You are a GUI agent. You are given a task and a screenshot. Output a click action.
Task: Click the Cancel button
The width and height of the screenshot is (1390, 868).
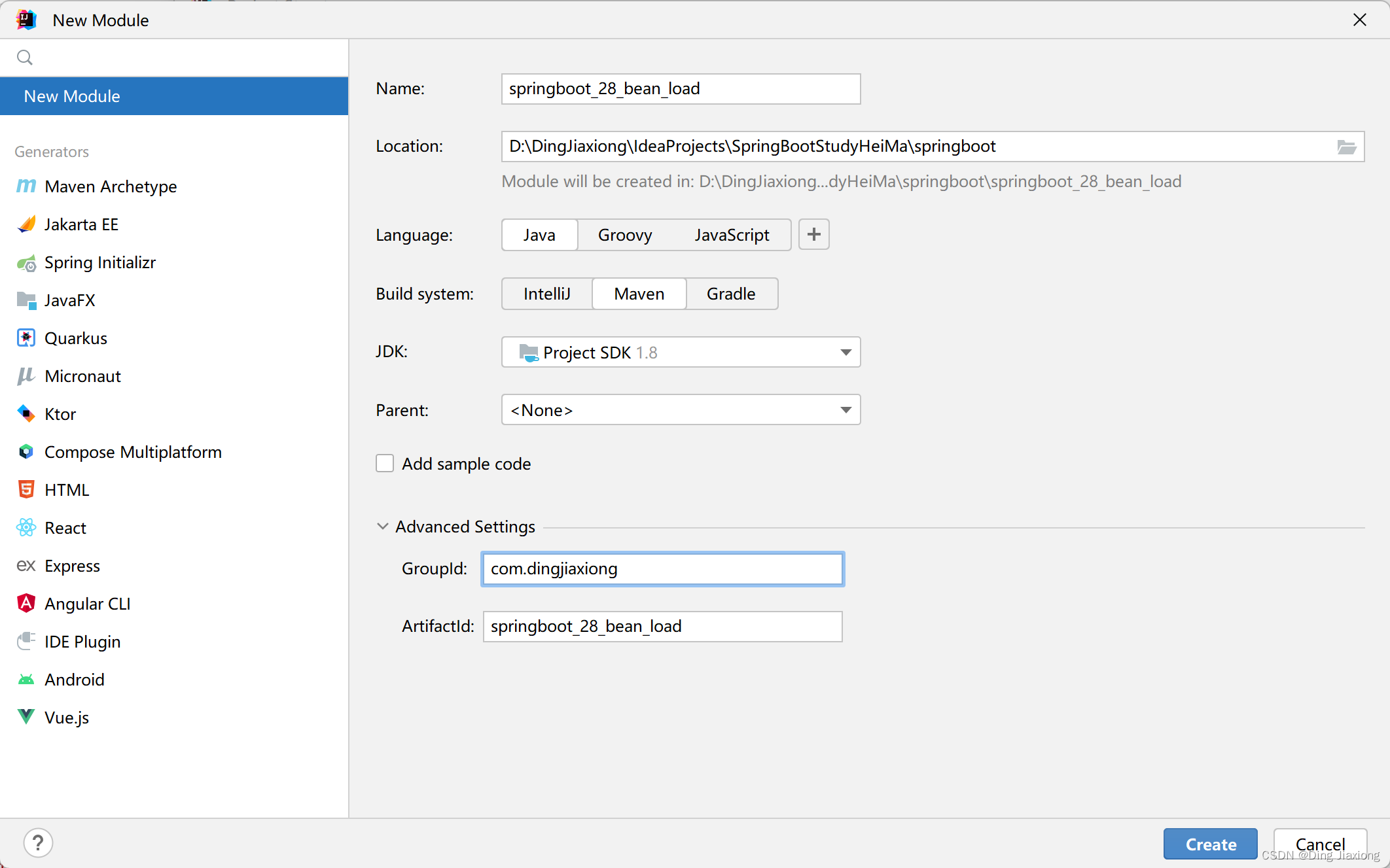pyautogui.click(x=1321, y=844)
